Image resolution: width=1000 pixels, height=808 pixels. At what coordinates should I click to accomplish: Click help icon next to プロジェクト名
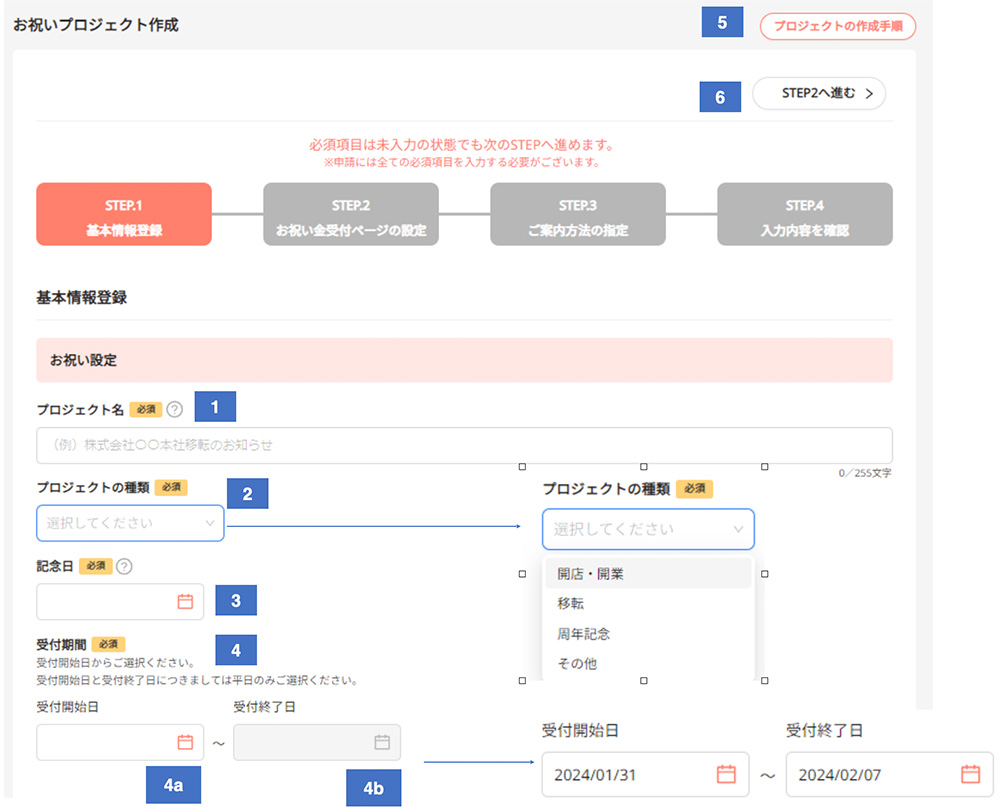(x=175, y=409)
